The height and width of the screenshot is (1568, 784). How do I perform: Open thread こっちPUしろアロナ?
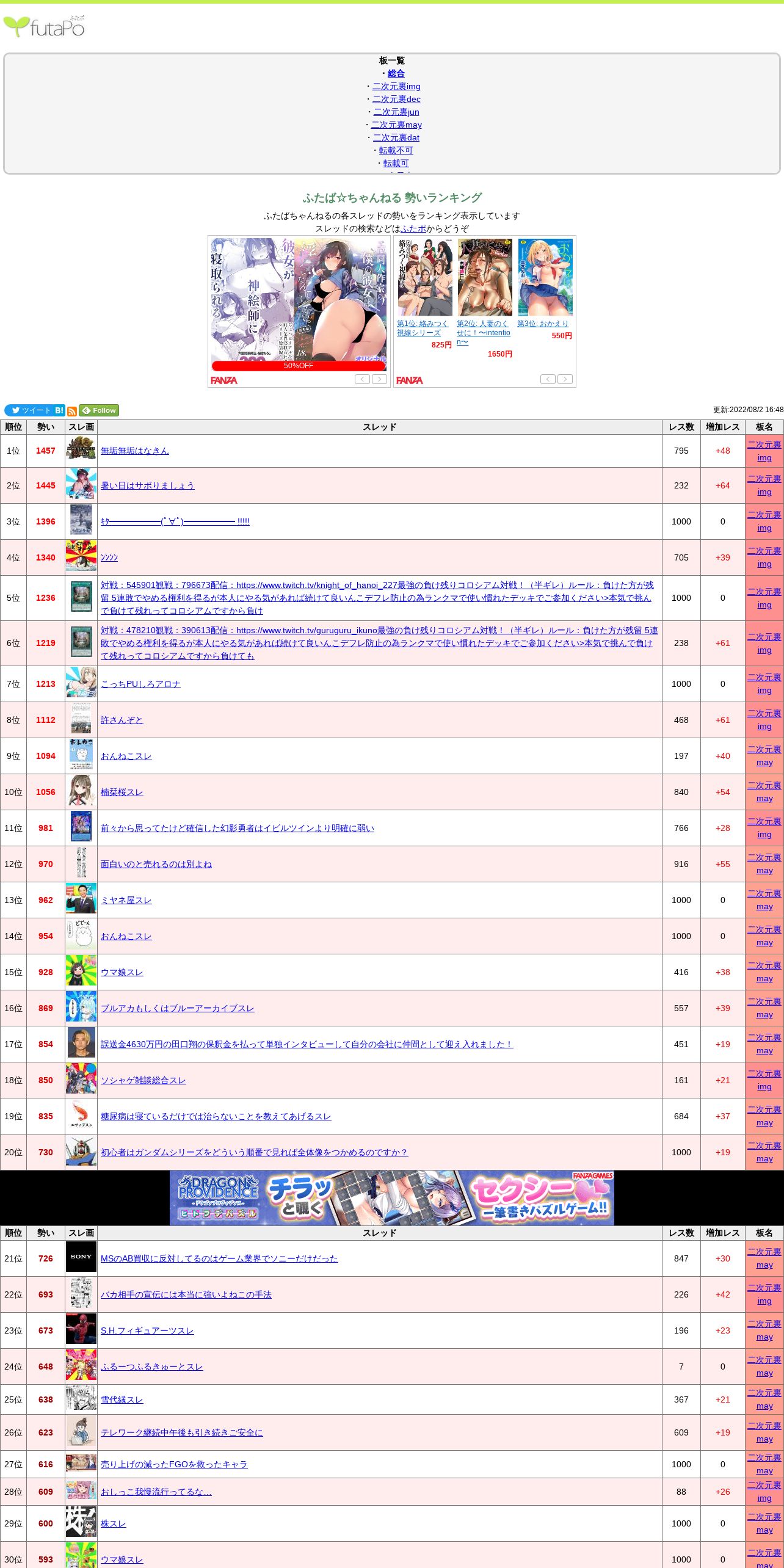[140, 684]
